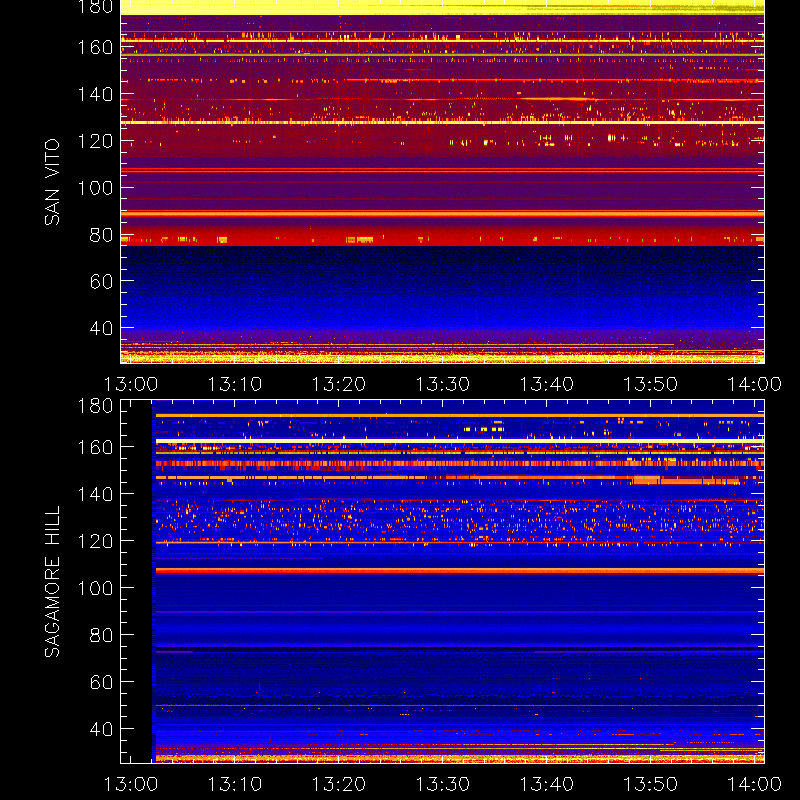Pick the 40 tick label on Sagamore Hill axis
The height and width of the screenshot is (800, 800).
coord(101,729)
